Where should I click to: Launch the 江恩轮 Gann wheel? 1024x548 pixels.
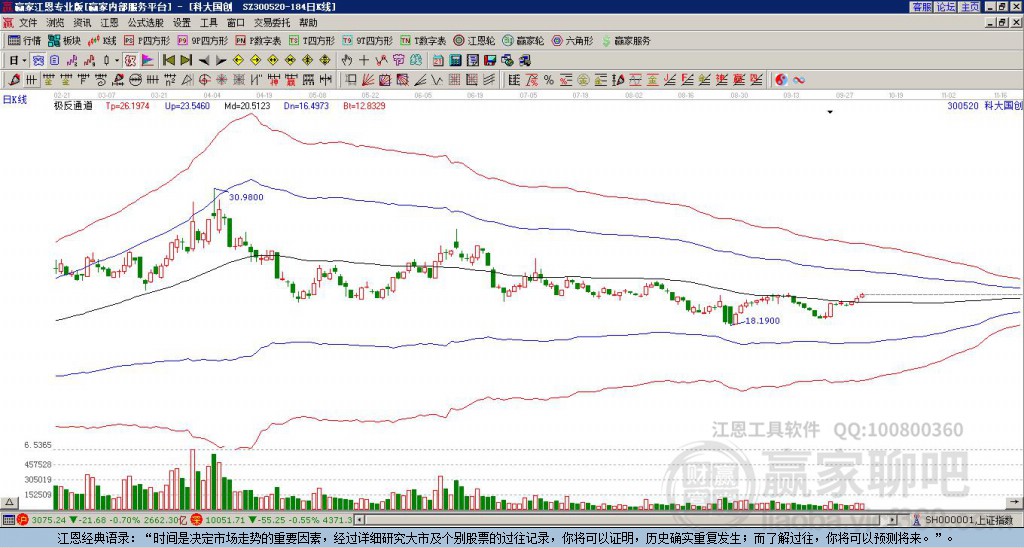coord(474,40)
